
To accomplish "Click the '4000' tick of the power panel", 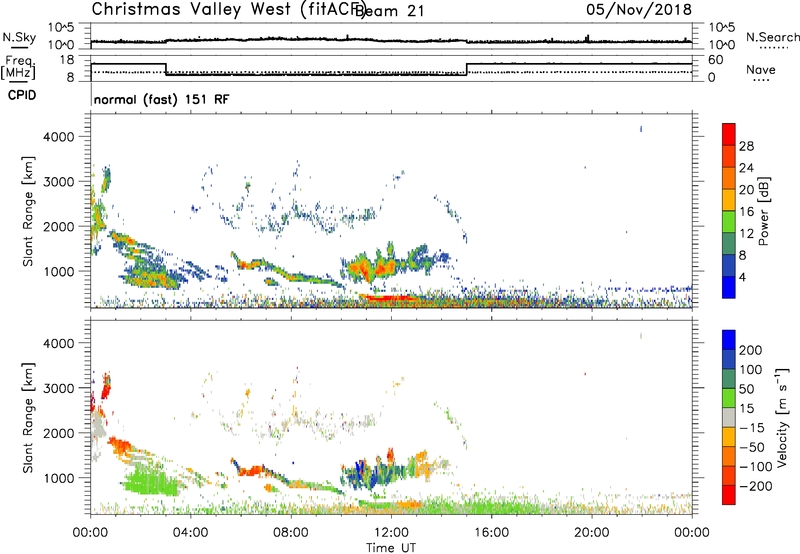I will point(58,137).
